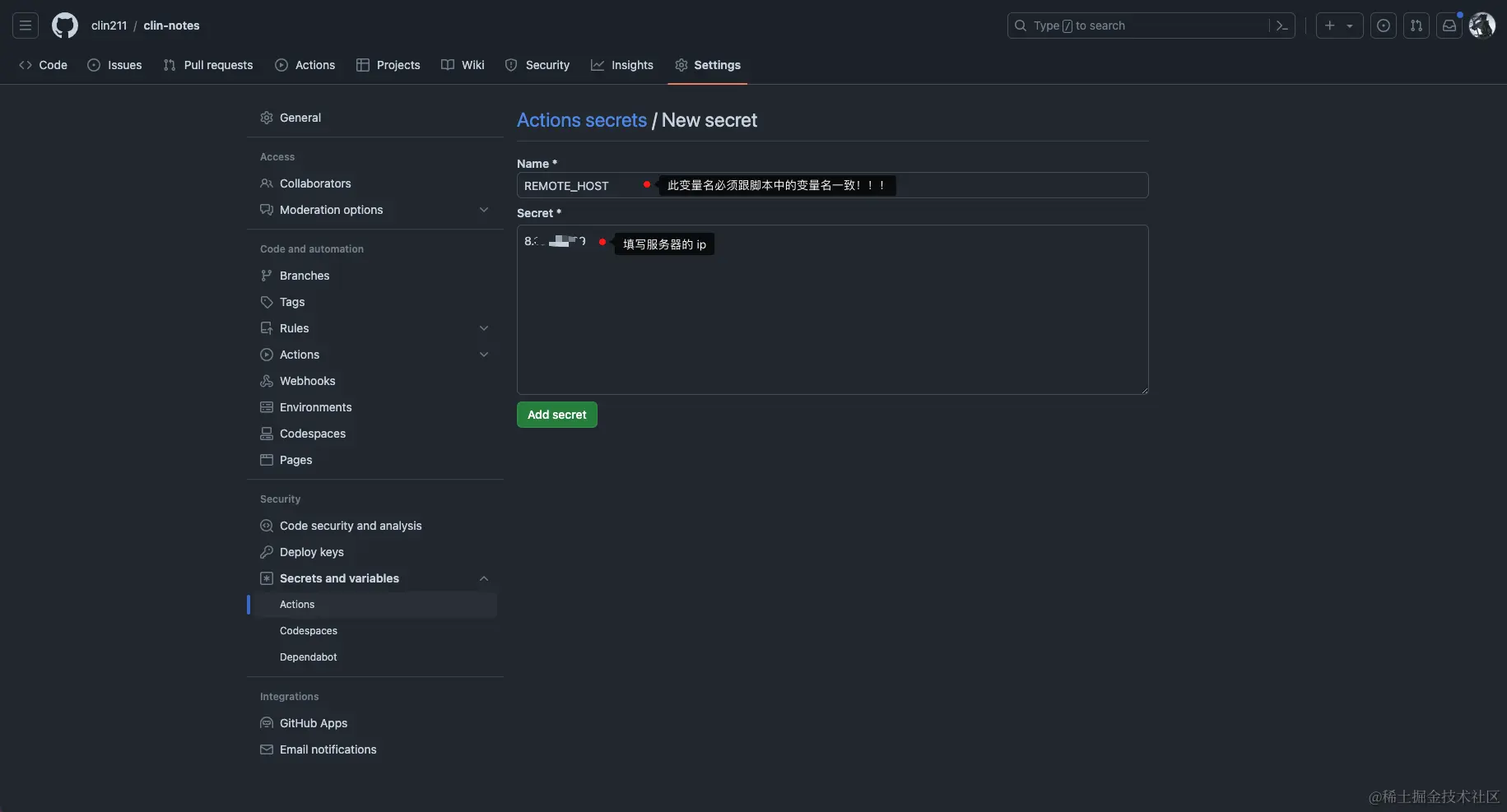Open the create-new dropdown caret
1507x812 pixels.
pyautogui.click(x=1350, y=26)
